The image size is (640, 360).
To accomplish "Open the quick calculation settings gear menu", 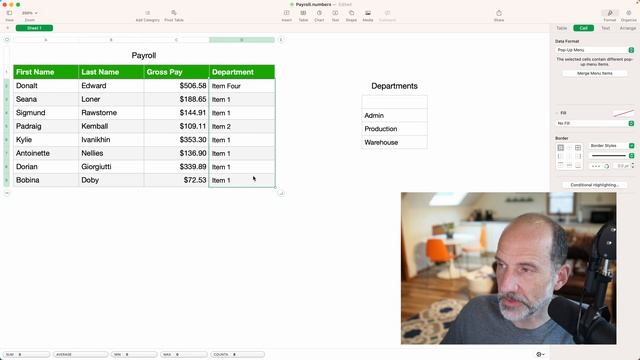I will (540, 354).
